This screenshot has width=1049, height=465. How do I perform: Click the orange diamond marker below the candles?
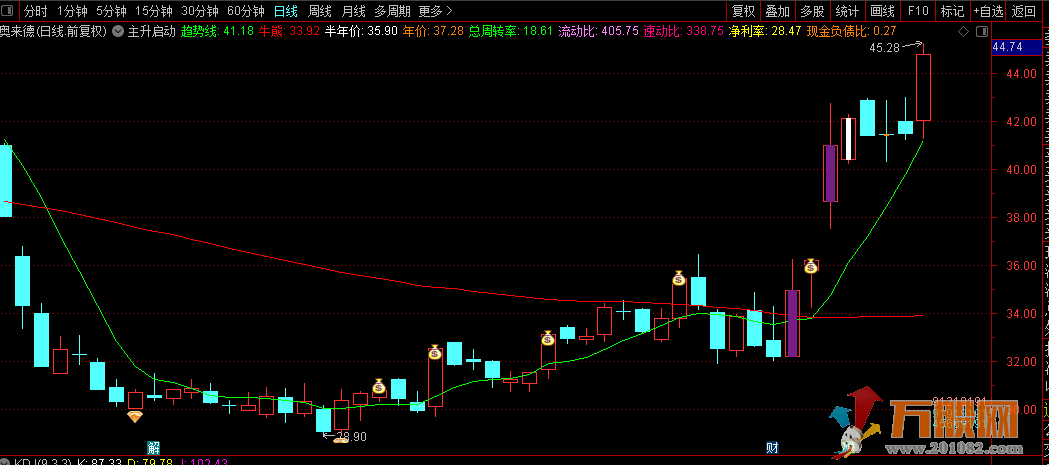[x=134, y=416]
